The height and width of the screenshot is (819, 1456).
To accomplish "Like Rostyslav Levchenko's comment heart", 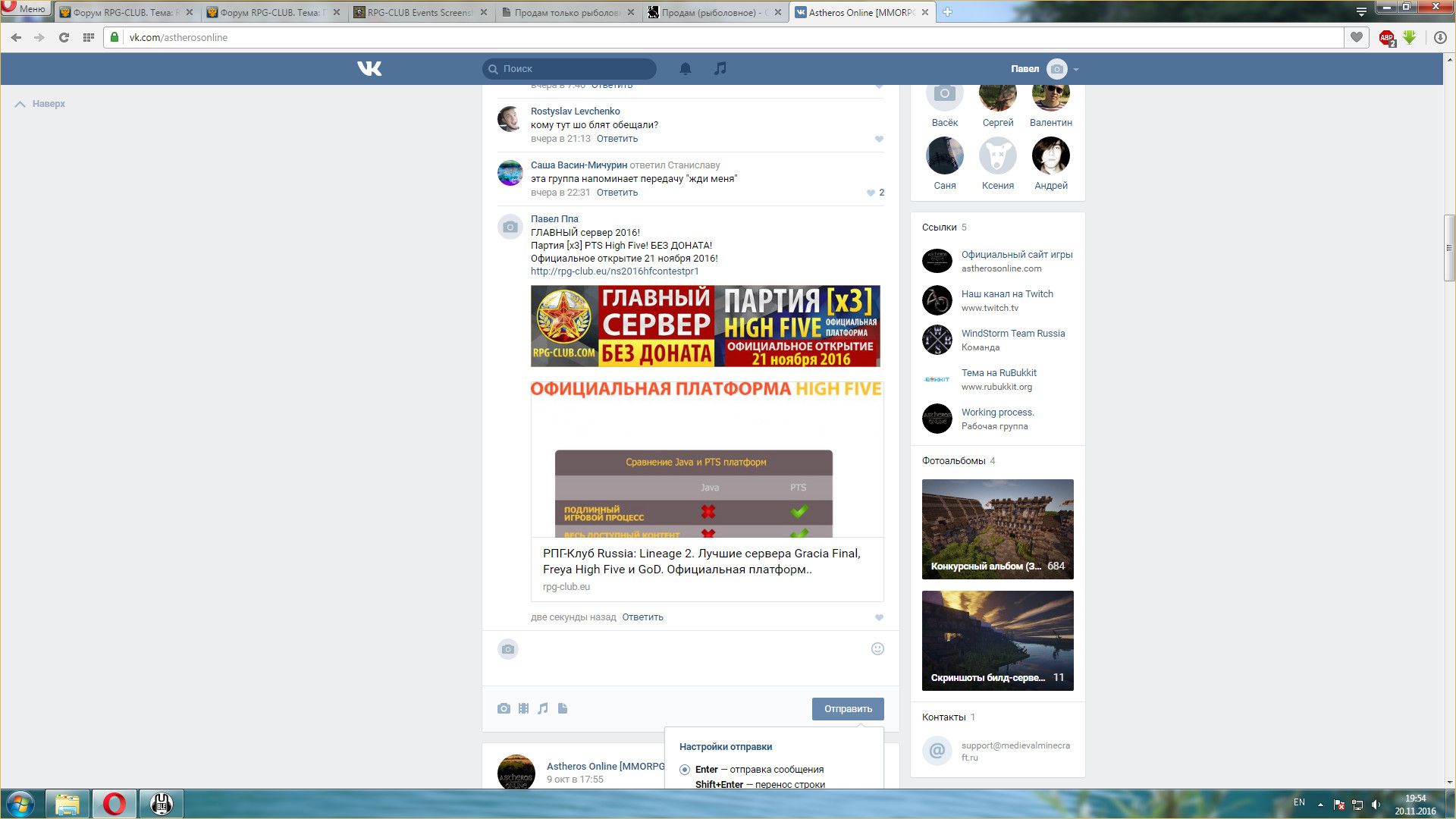I will coord(879,139).
